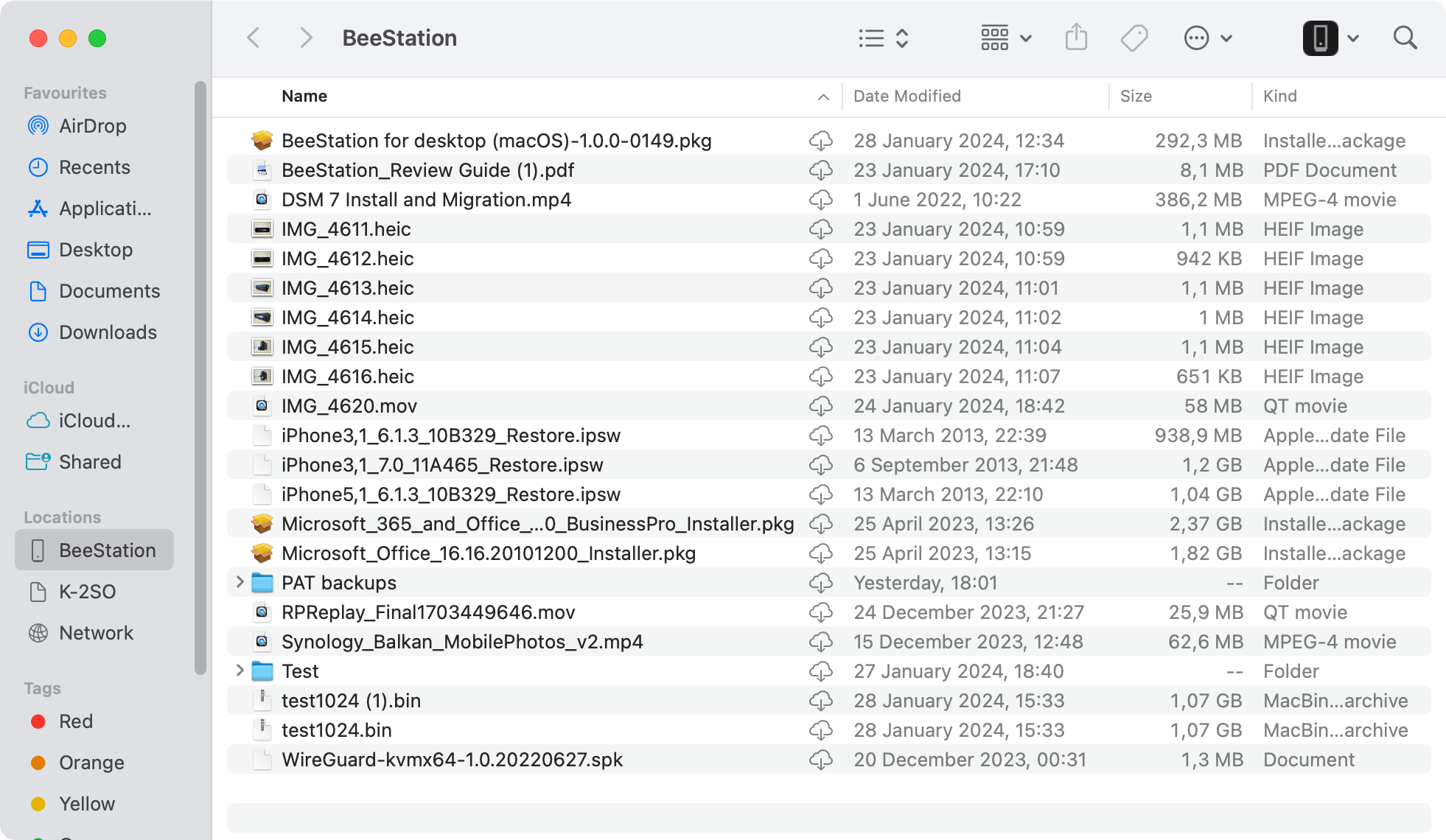
Task: Click cloud download icon for IMG_4620.mov
Action: pos(821,406)
